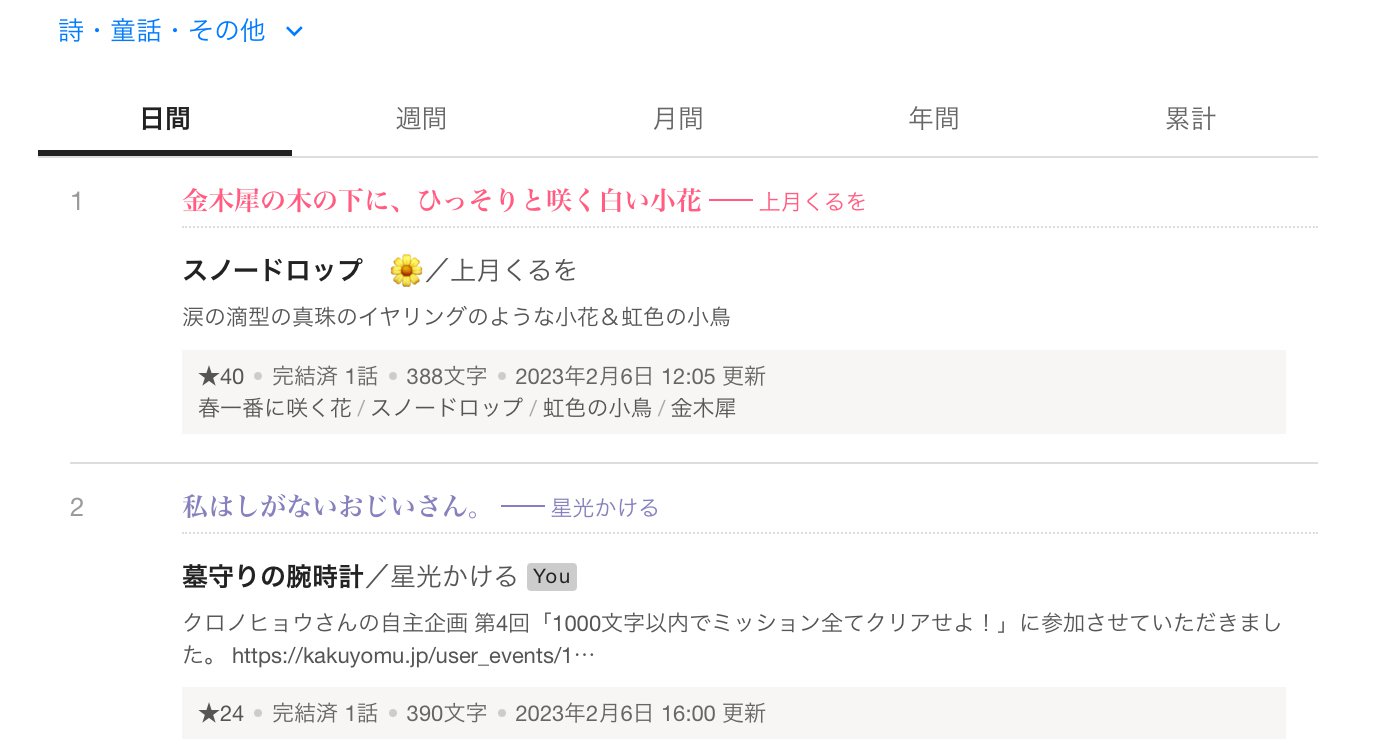This screenshot has height=747, width=1378.
Task: Click the ★24 star rating
Action: click(222, 713)
